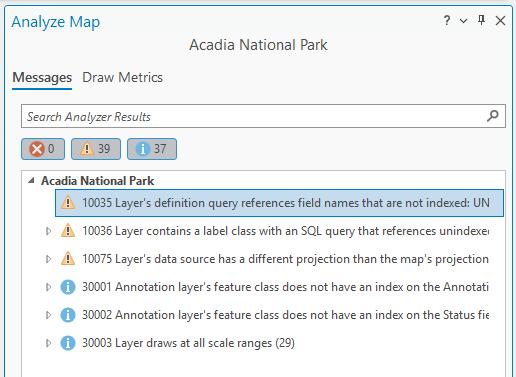
Task: Click warning icon of message 10075
Action: [68, 259]
